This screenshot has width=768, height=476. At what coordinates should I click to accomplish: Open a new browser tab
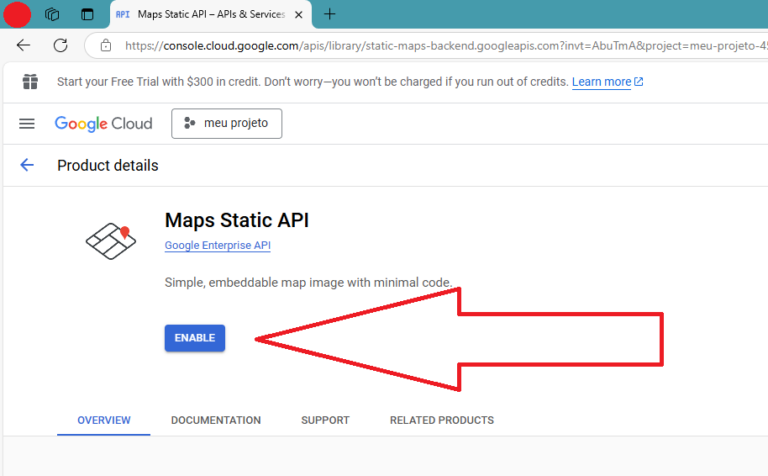tap(330, 14)
